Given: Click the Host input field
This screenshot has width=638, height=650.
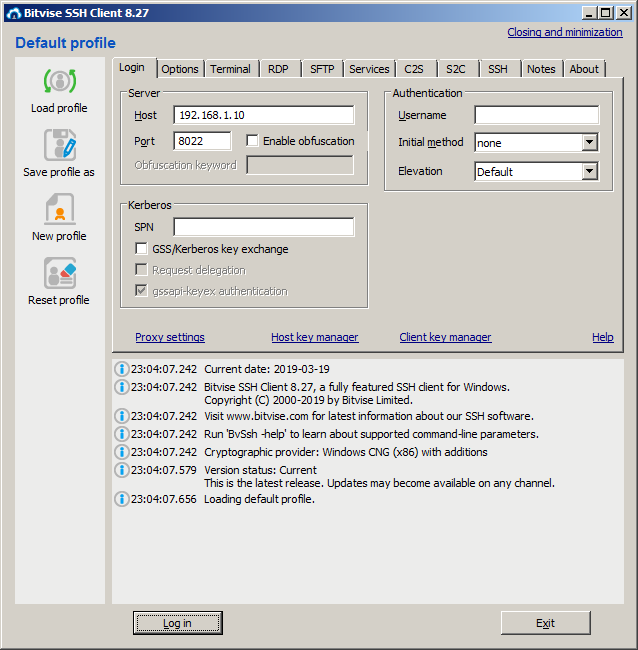Looking at the screenshot, I should pyautogui.click(x=264, y=115).
